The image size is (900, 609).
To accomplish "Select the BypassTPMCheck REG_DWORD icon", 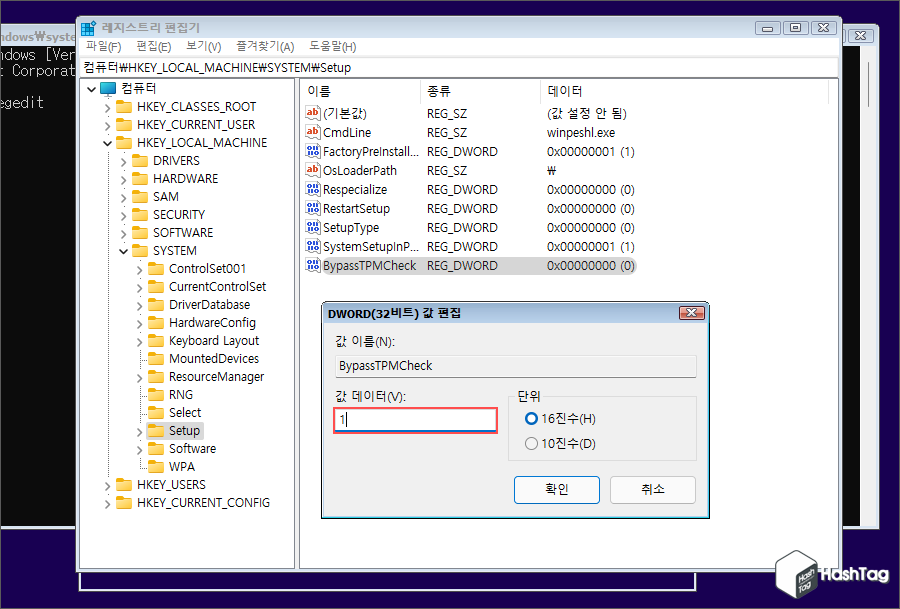I will point(312,265).
